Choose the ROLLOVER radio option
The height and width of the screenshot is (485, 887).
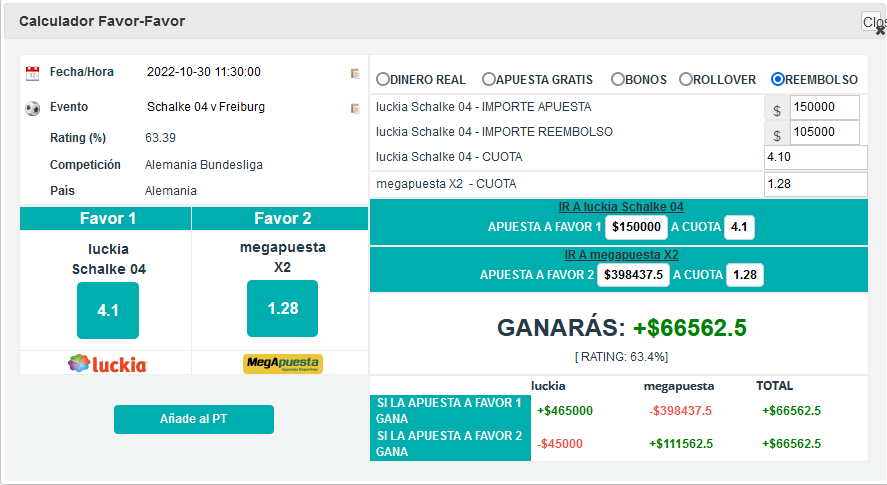pos(686,79)
